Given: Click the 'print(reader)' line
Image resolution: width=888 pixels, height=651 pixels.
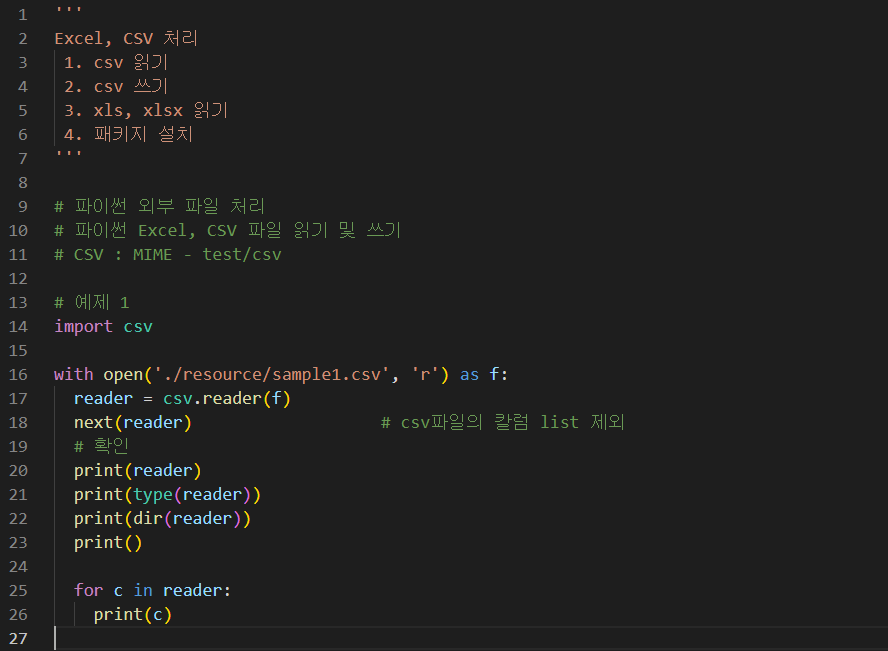Looking at the screenshot, I should pos(138,471).
